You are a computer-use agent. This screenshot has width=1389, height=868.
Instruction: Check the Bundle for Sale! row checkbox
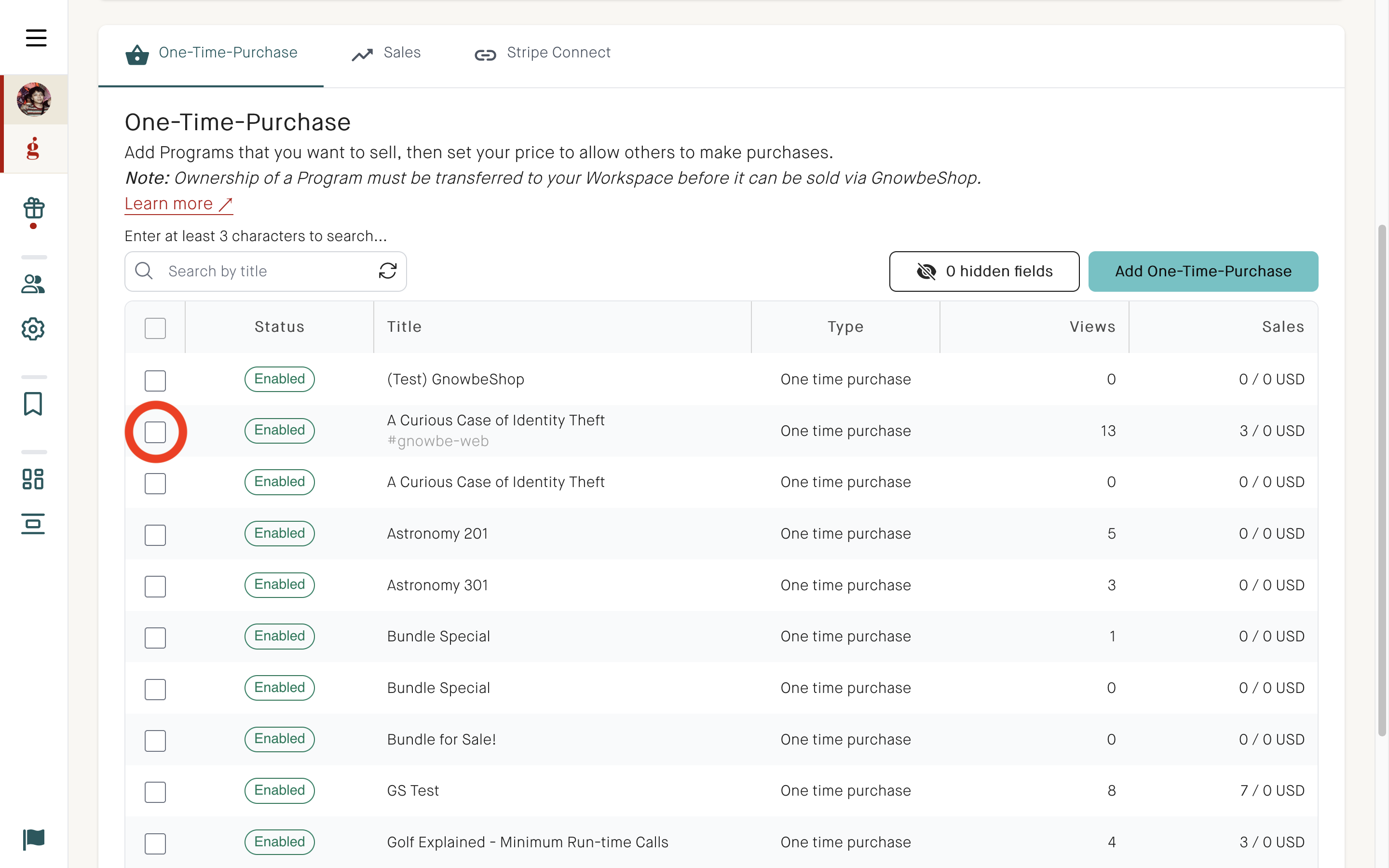point(155,741)
